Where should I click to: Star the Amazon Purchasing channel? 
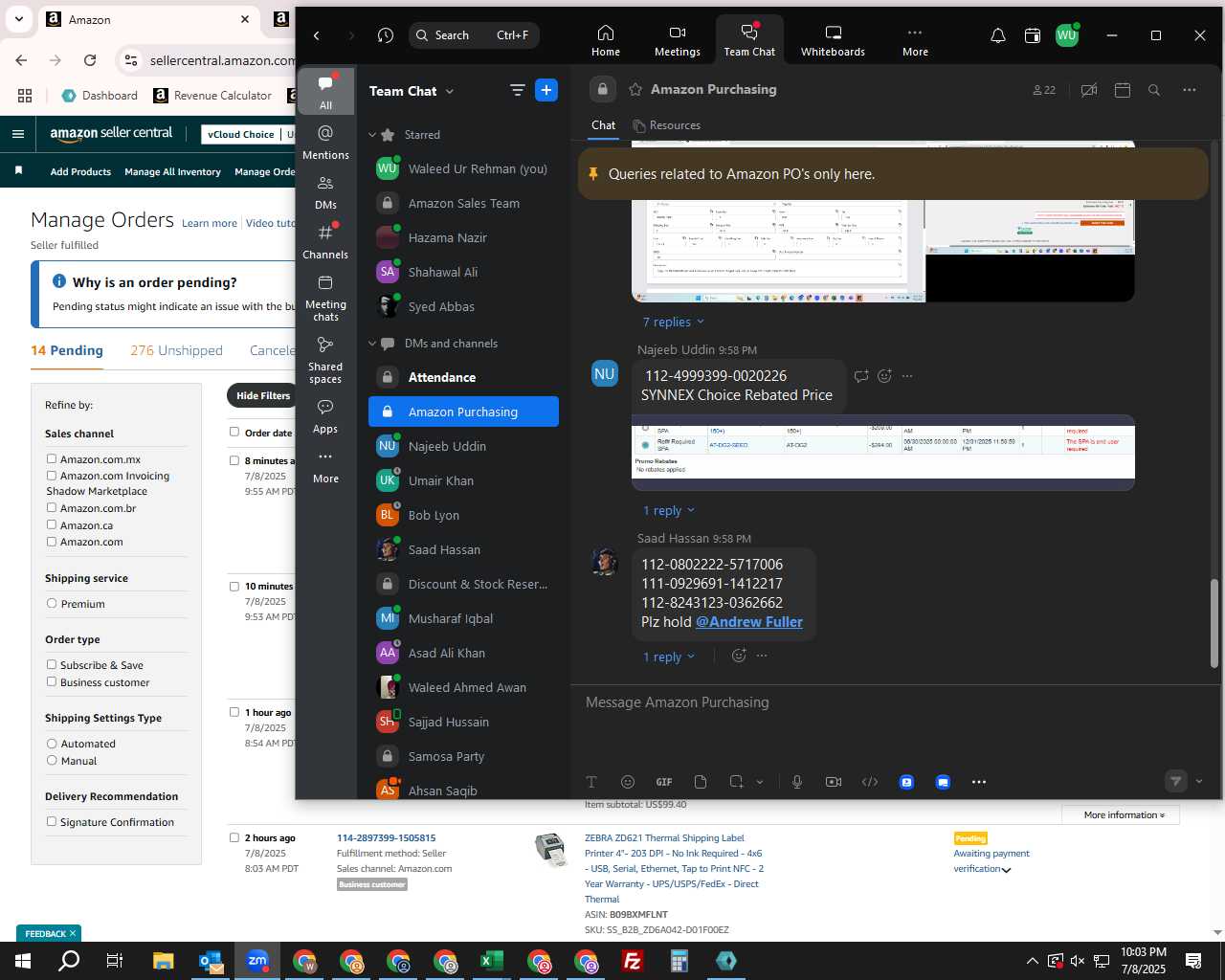click(635, 89)
